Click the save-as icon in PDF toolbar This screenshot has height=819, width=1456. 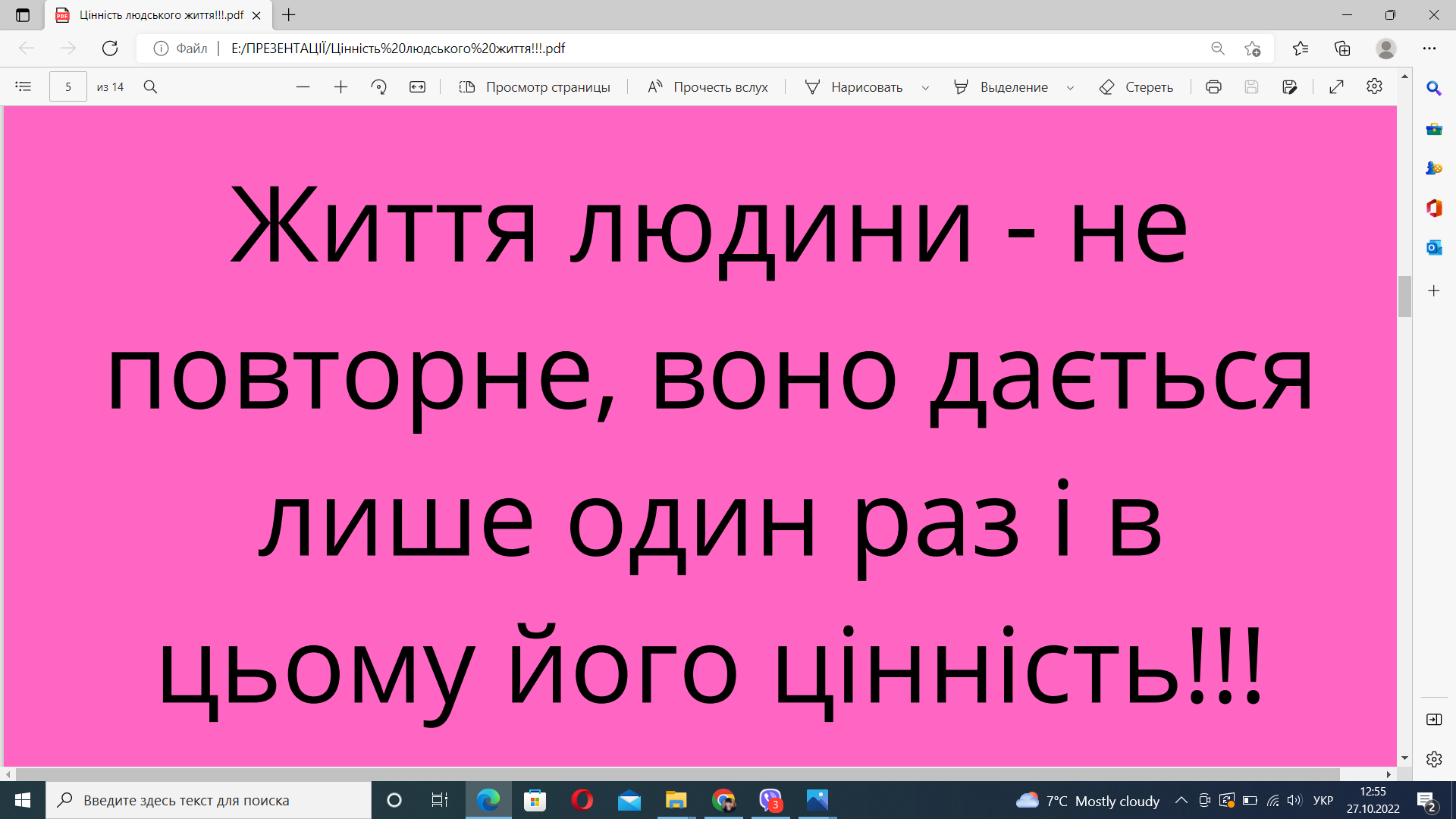click(1289, 87)
